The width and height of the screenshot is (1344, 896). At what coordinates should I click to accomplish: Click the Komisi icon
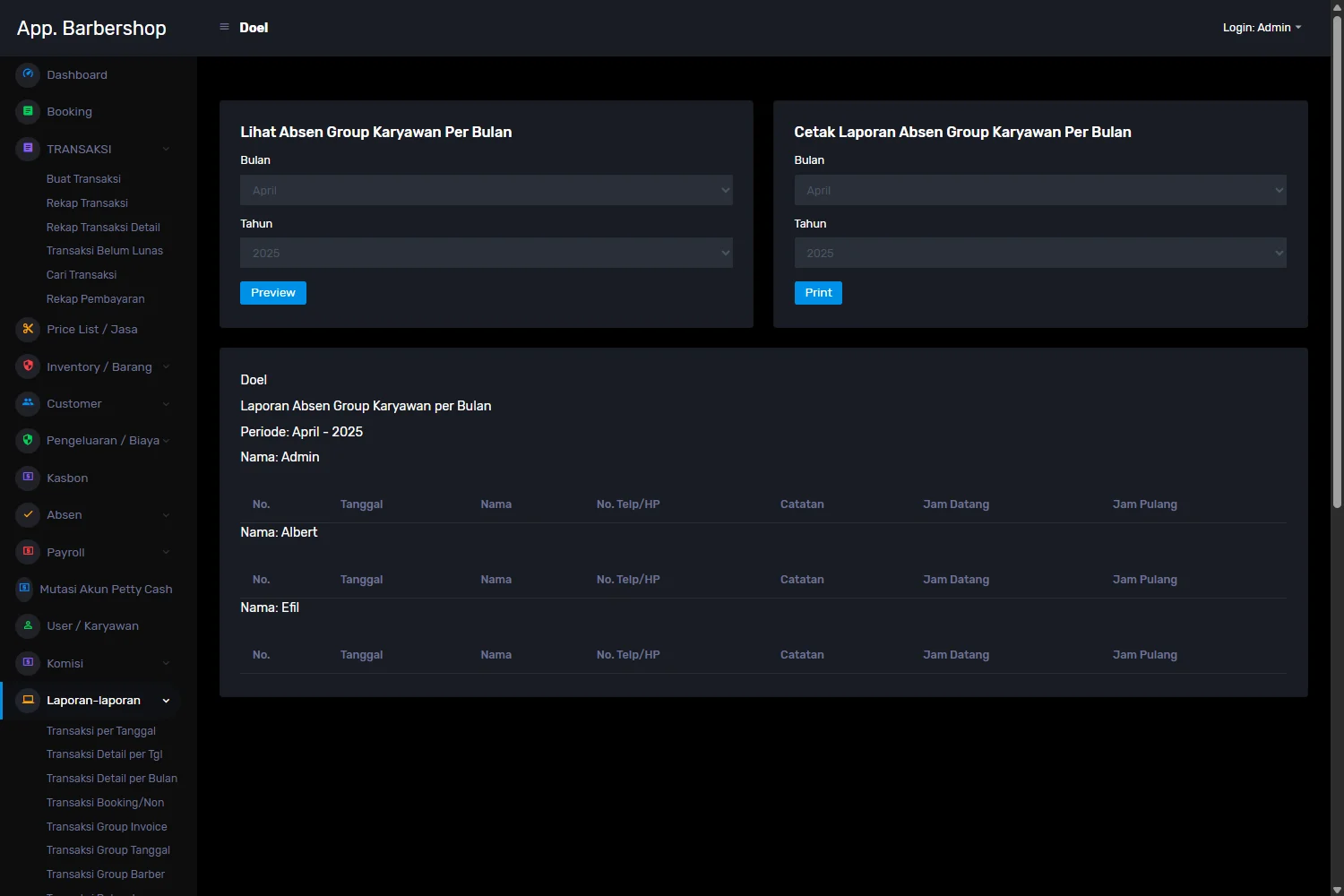pos(28,663)
